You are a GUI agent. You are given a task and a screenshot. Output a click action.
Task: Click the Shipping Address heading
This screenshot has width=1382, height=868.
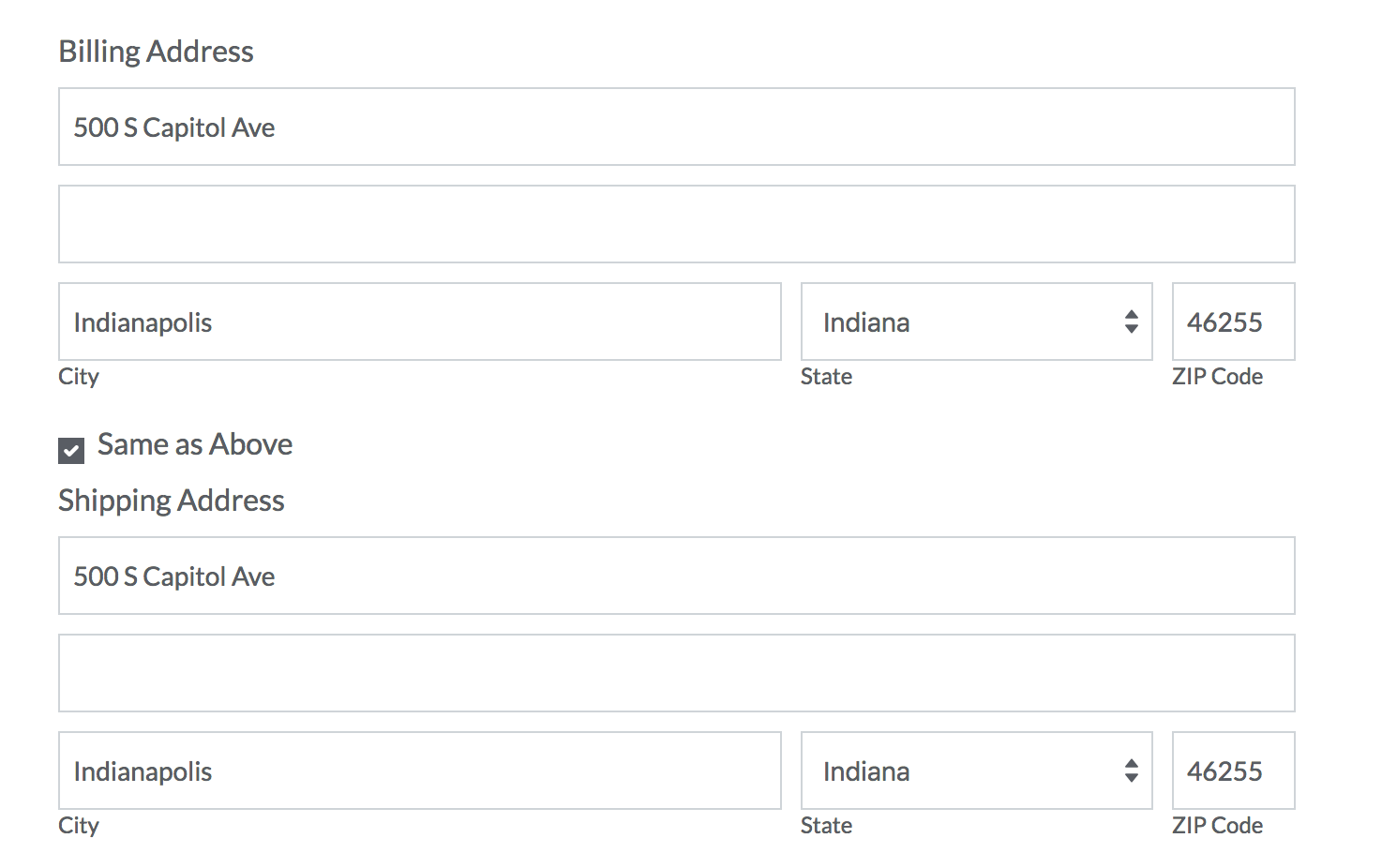coord(172,501)
